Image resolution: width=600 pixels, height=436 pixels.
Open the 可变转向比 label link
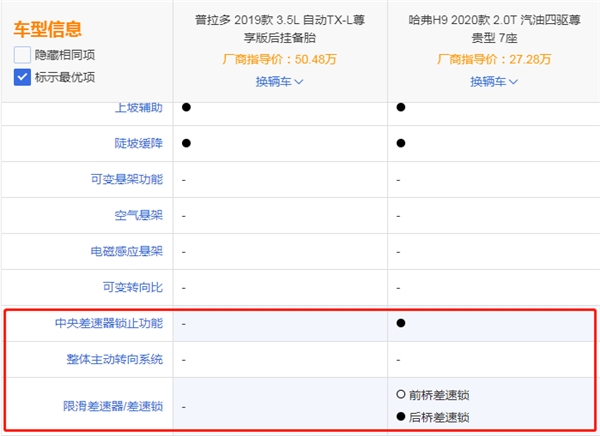point(133,287)
